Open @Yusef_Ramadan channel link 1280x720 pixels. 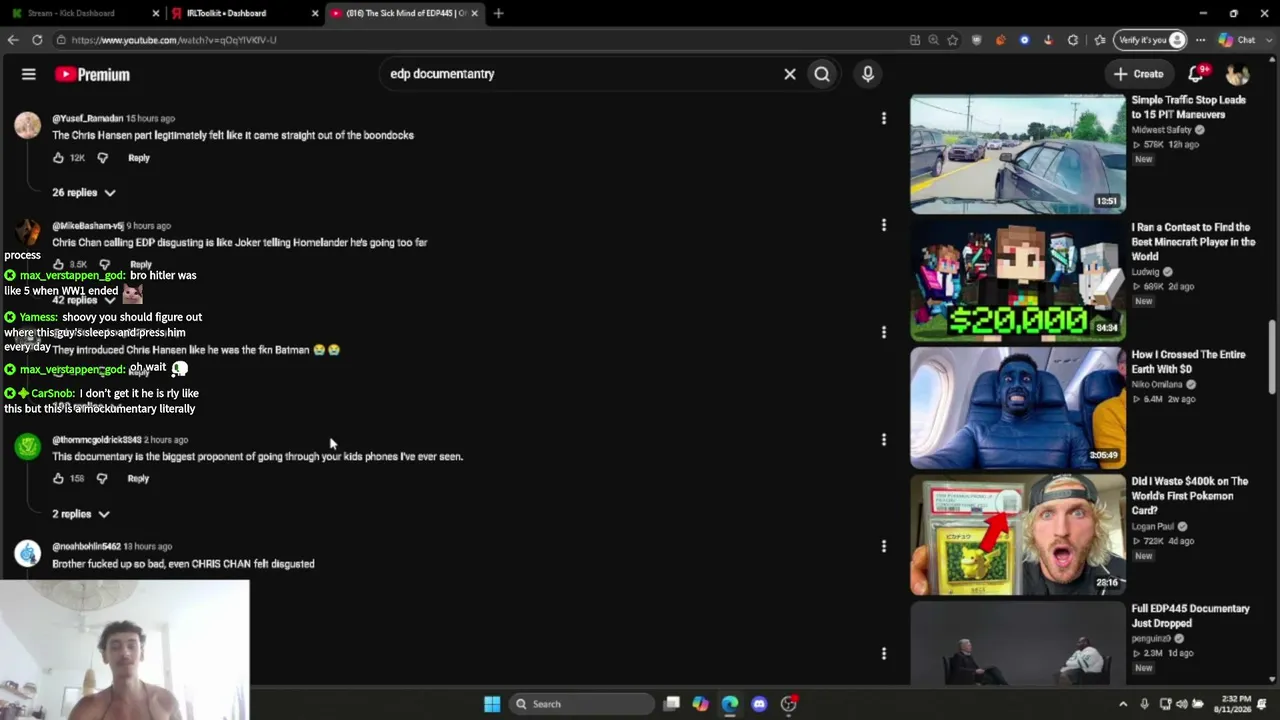click(88, 118)
